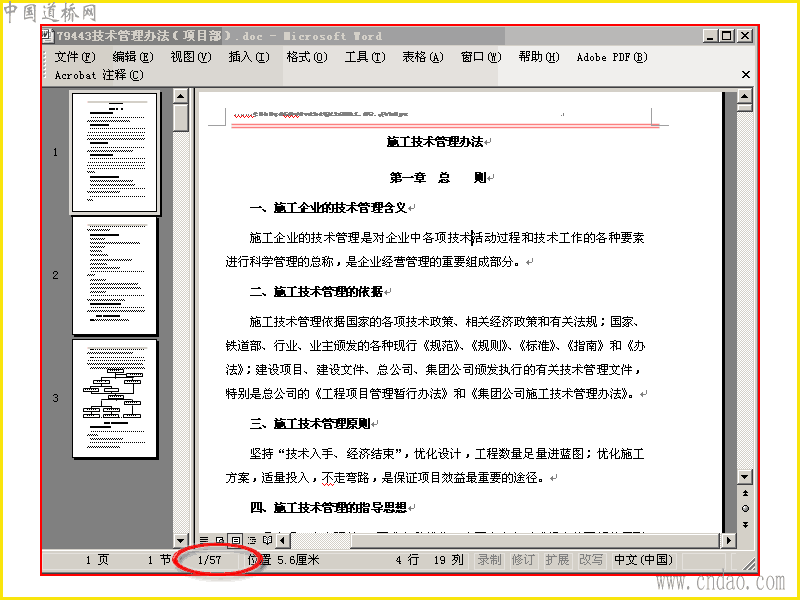The image size is (800, 600).
Task: Click the Next Page double-arrow button
Action: click(x=745, y=524)
